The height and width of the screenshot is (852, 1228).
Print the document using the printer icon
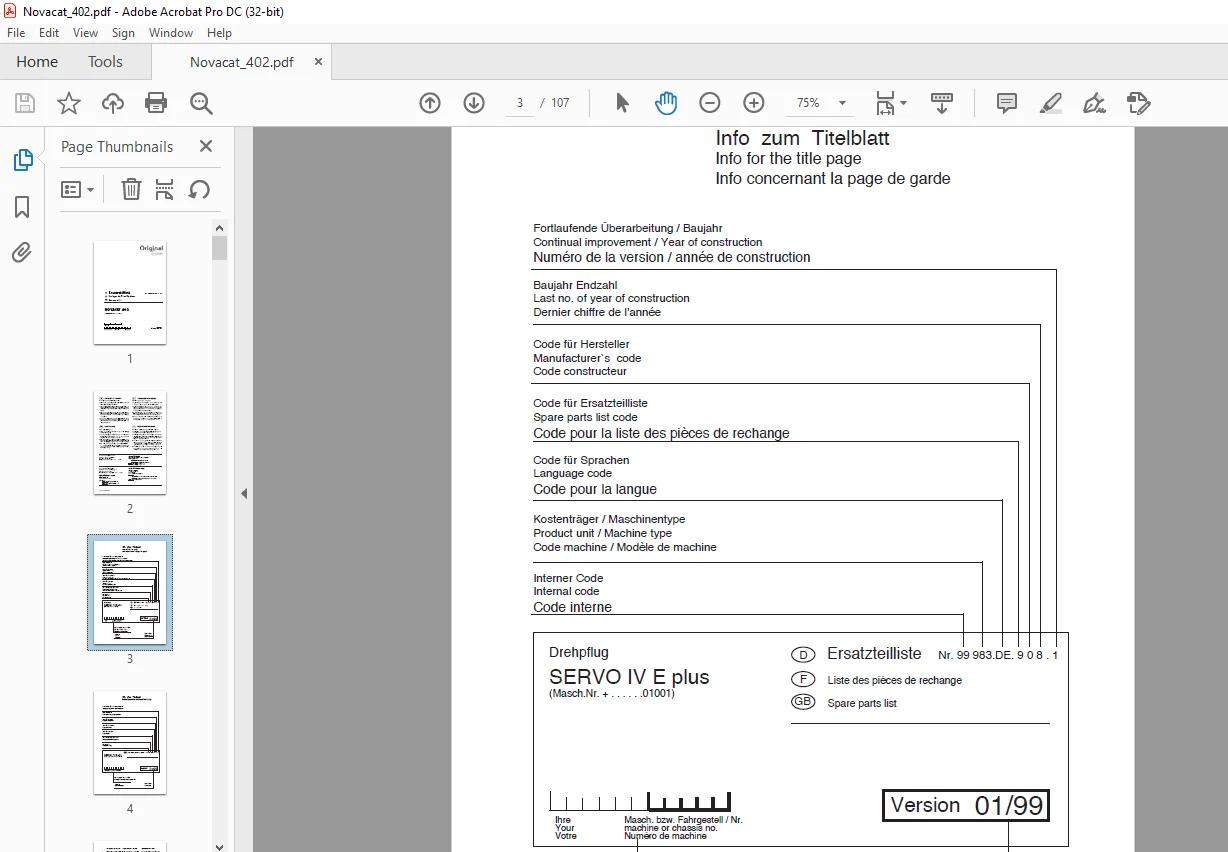click(x=156, y=103)
